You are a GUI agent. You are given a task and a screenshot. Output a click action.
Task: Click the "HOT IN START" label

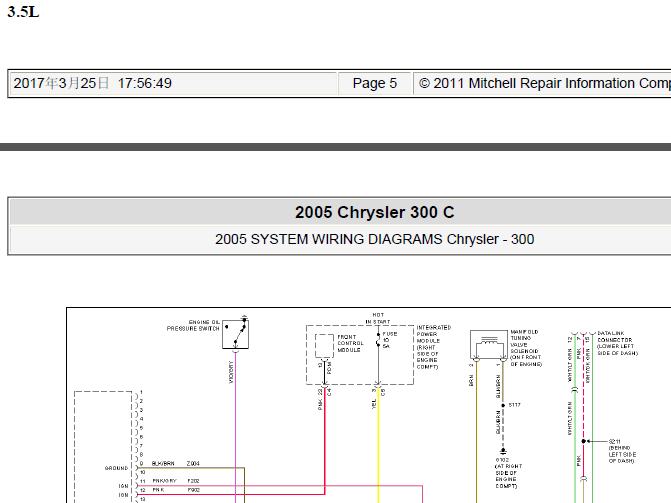coord(378,318)
